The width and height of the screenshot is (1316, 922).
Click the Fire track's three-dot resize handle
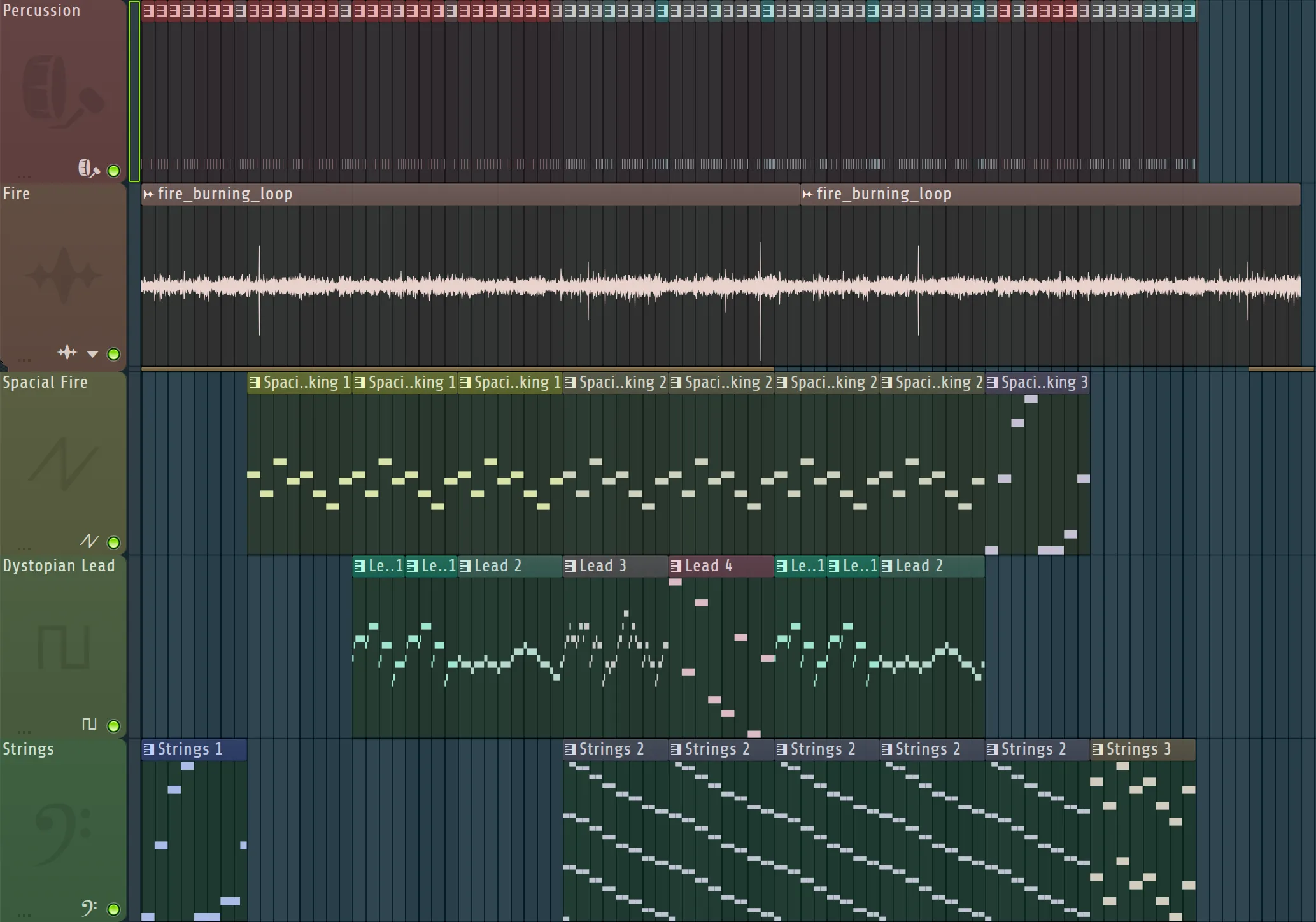(24, 360)
